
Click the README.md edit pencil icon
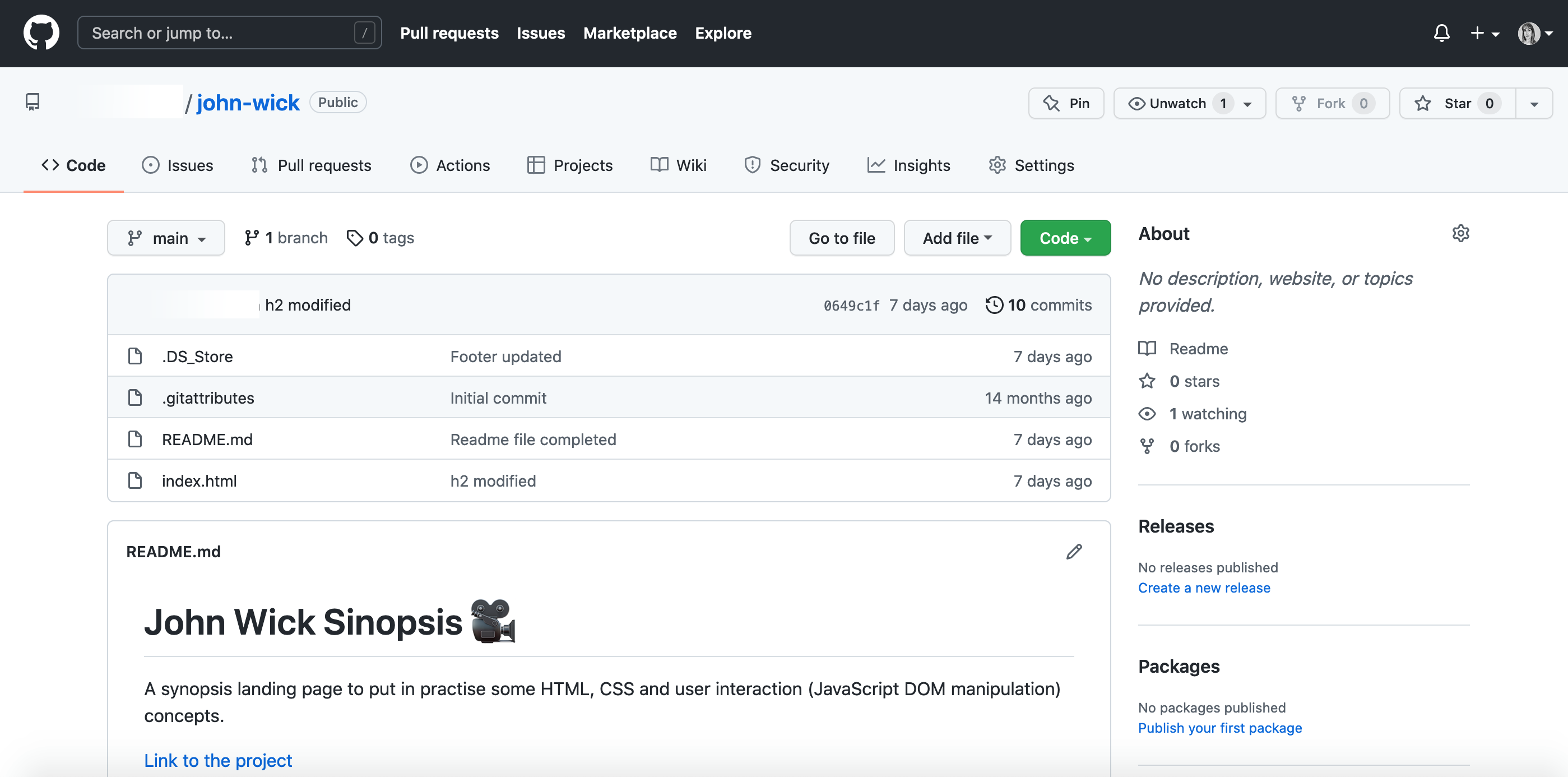tap(1074, 552)
